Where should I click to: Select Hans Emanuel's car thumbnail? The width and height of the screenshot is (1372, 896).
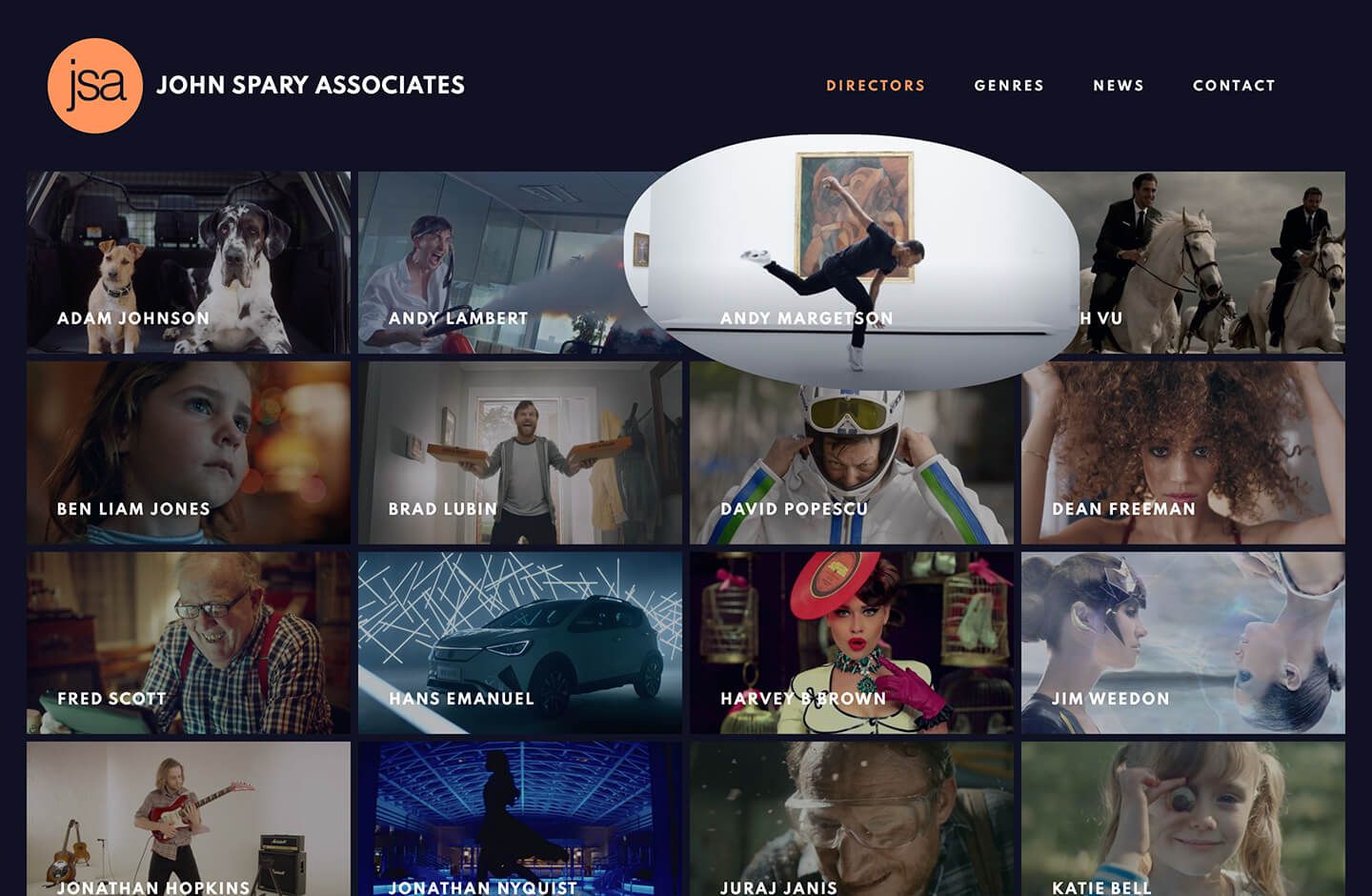(520, 642)
